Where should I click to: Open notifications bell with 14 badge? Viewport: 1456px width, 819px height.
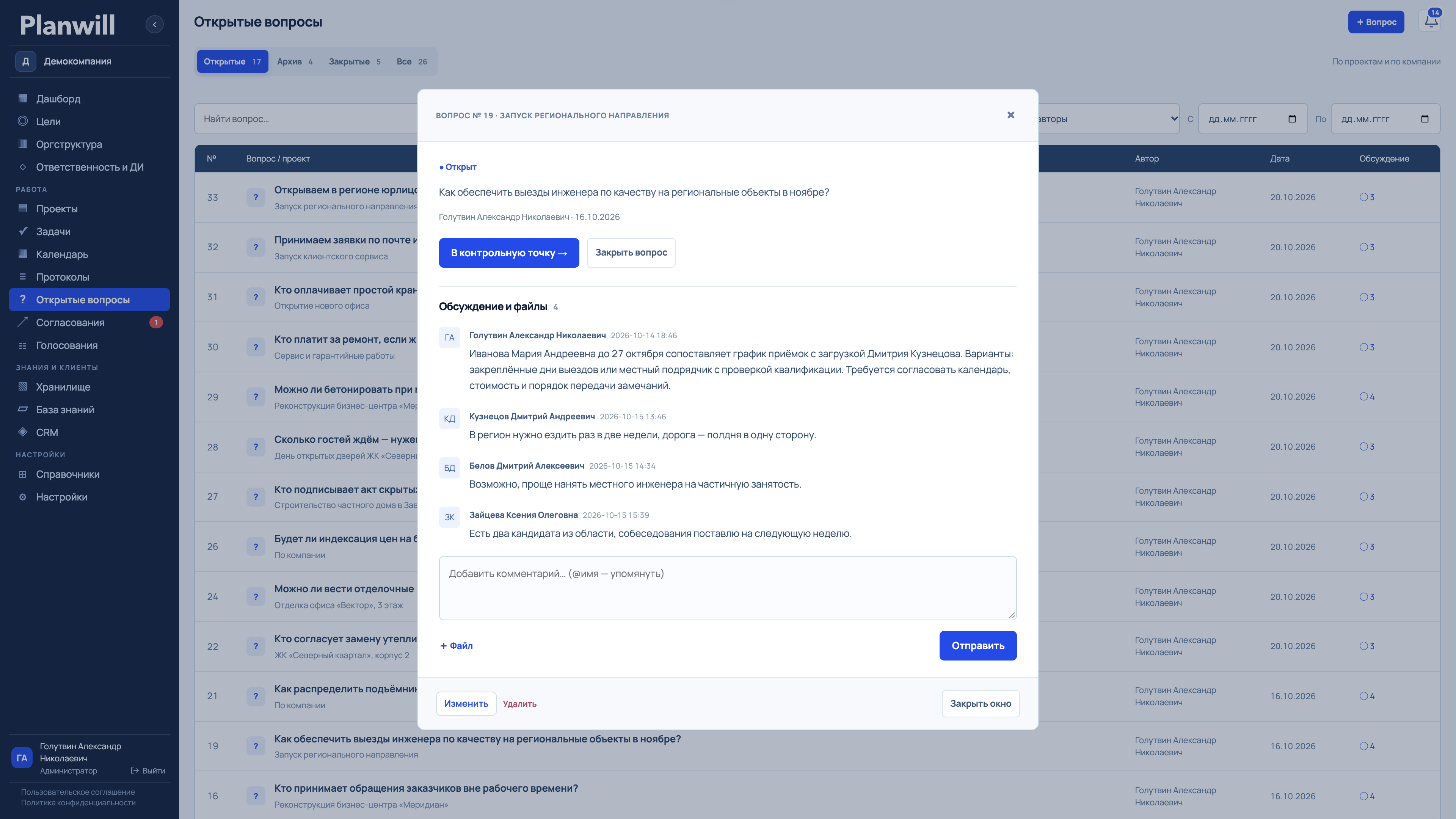(x=1431, y=22)
